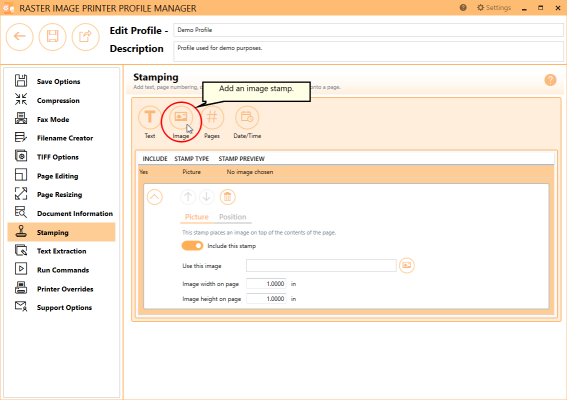
Task: Select the Picture stamp row
Action: 346,172
